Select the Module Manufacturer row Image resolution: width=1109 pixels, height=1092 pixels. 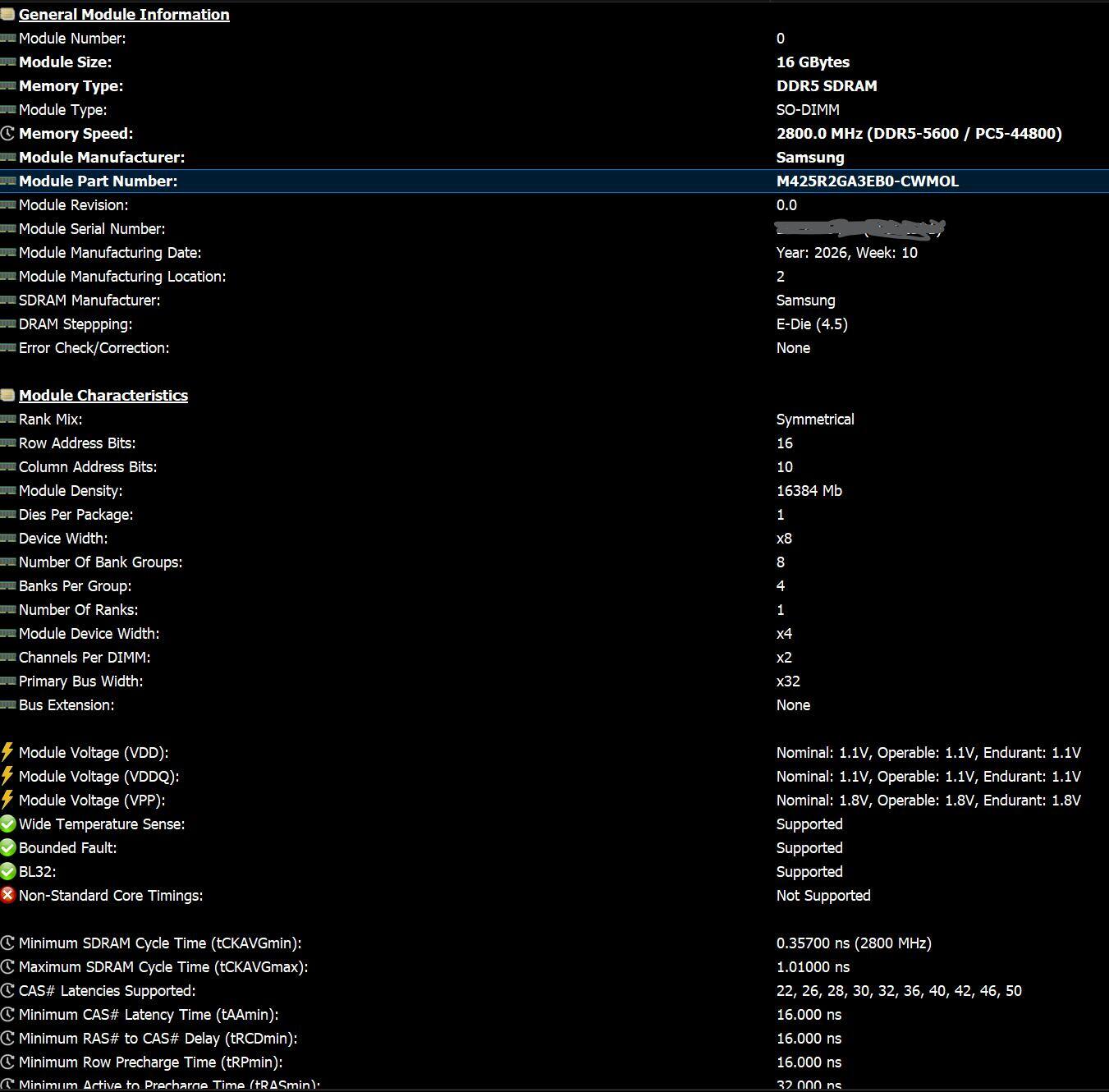coord(554,157)
